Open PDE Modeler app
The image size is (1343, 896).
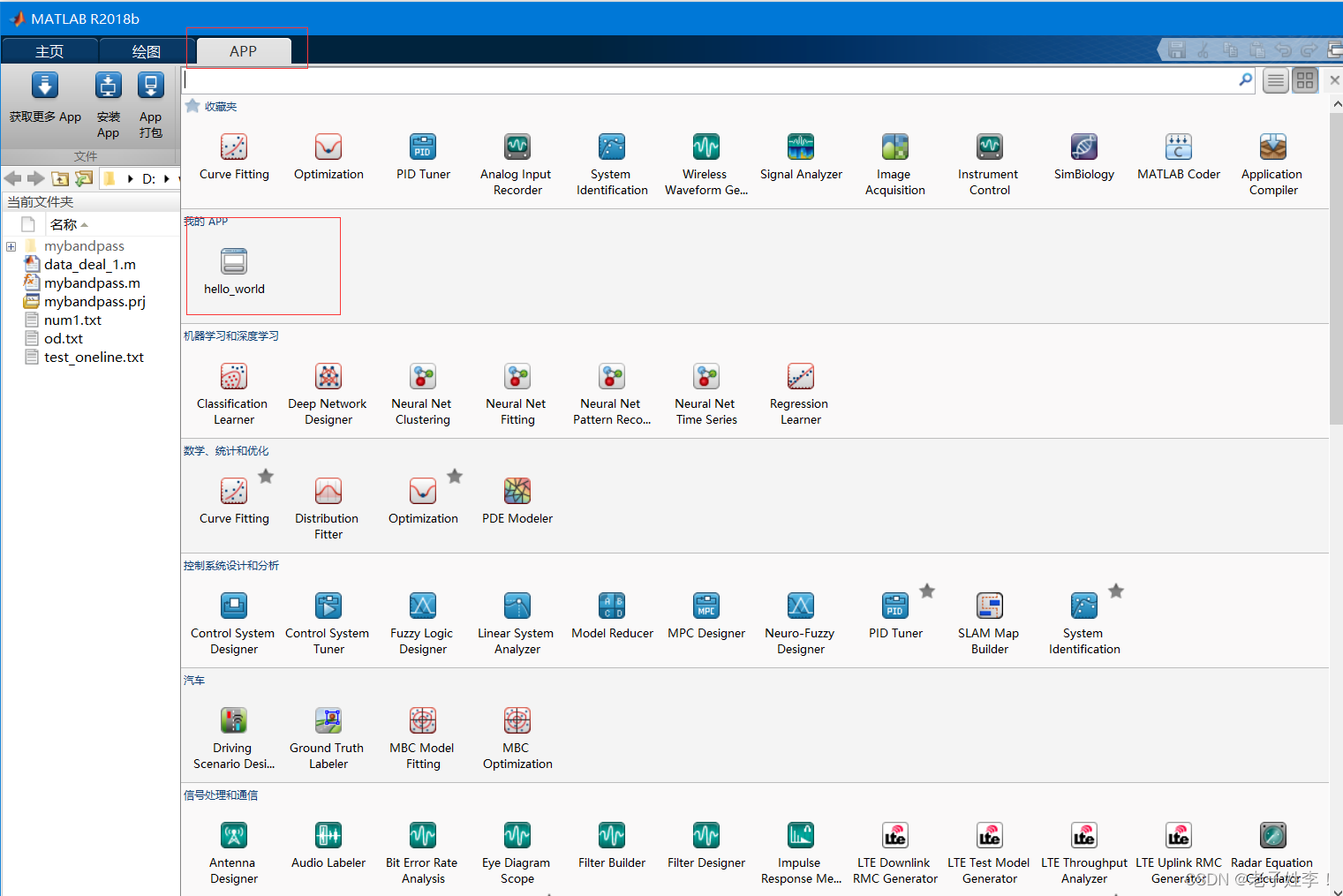coord(517,501)
